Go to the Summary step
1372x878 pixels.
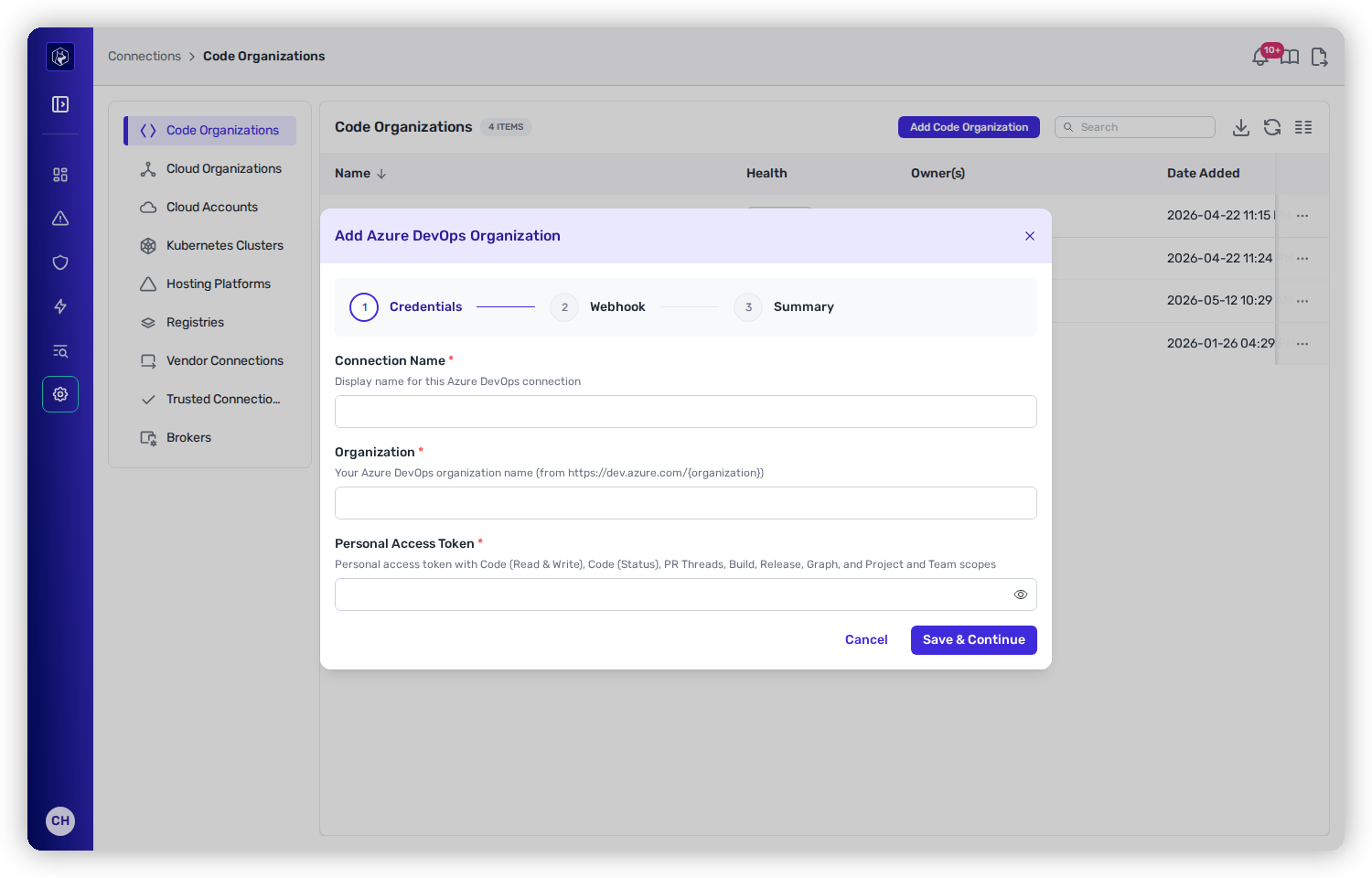pos(784,307)
